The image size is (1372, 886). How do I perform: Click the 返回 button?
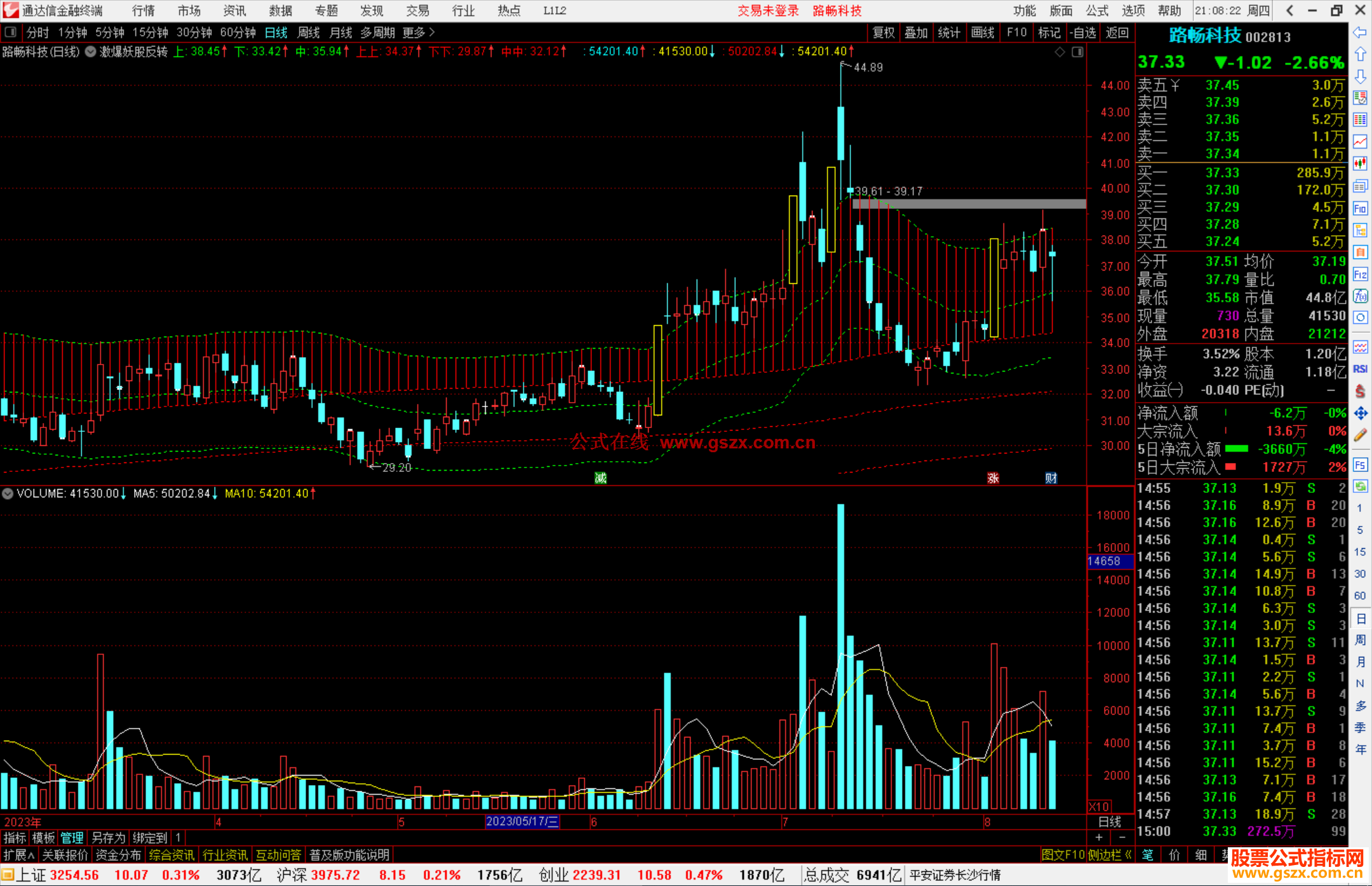(1117, 32)
